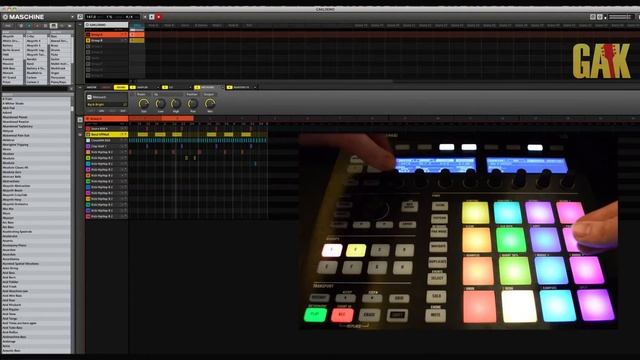The height and width of the screenshot is (360, 640).
Task: Click the Rock Bright preset name field
Action: coord(107,104)
